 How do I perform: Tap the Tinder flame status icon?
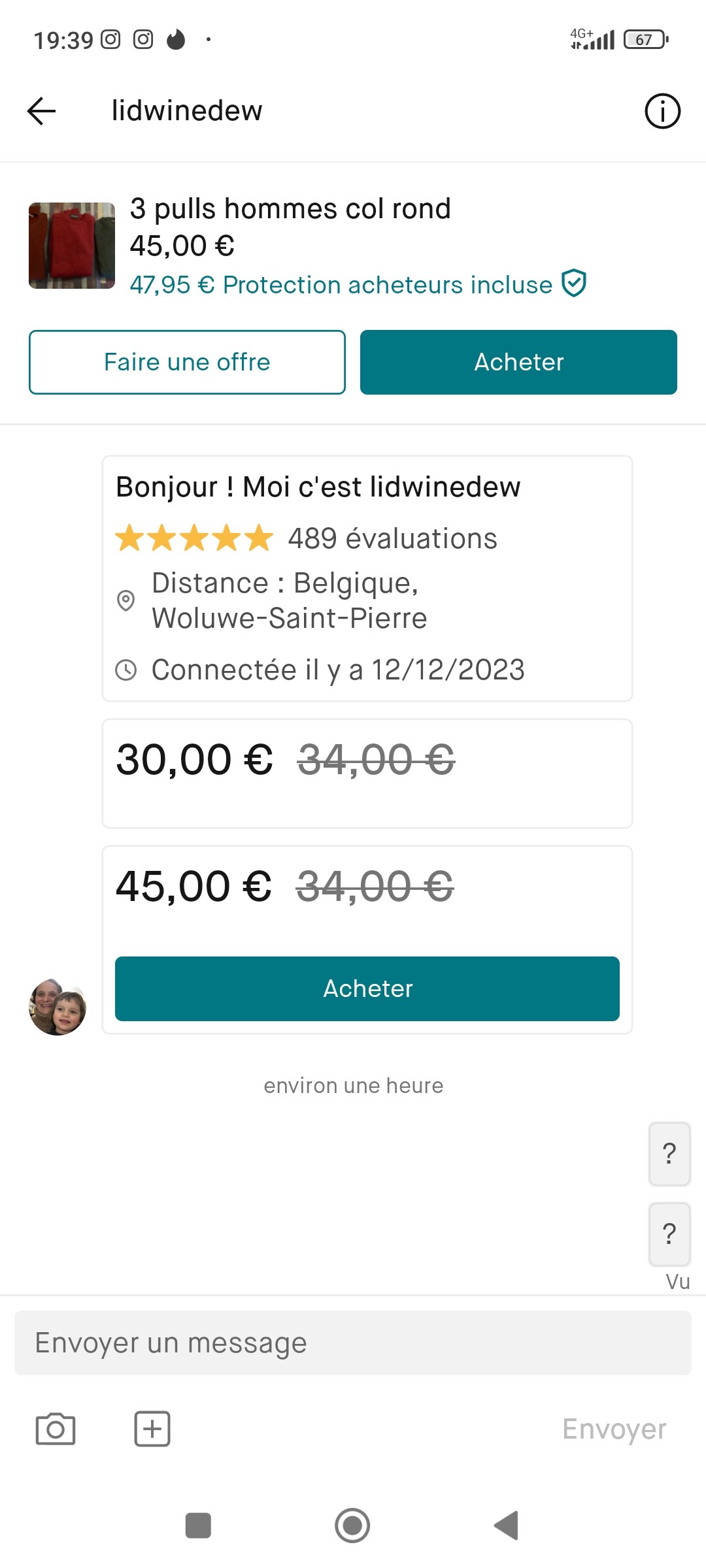176,40
